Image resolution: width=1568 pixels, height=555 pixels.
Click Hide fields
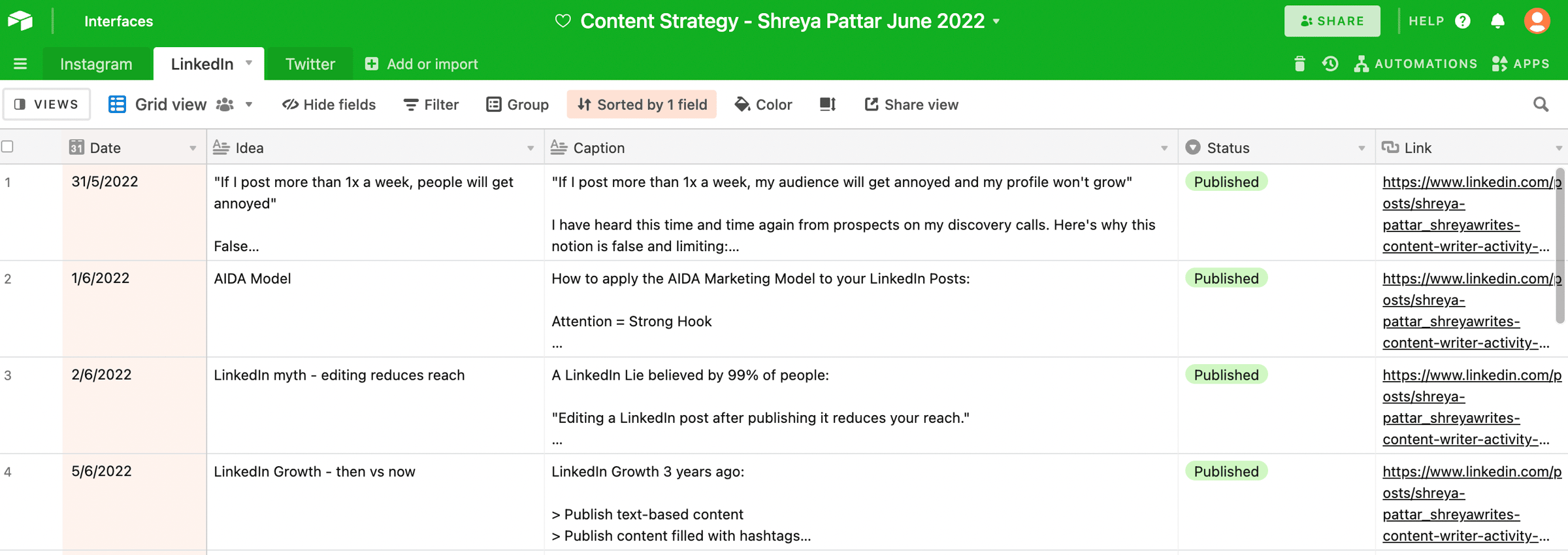pos(329,105)
